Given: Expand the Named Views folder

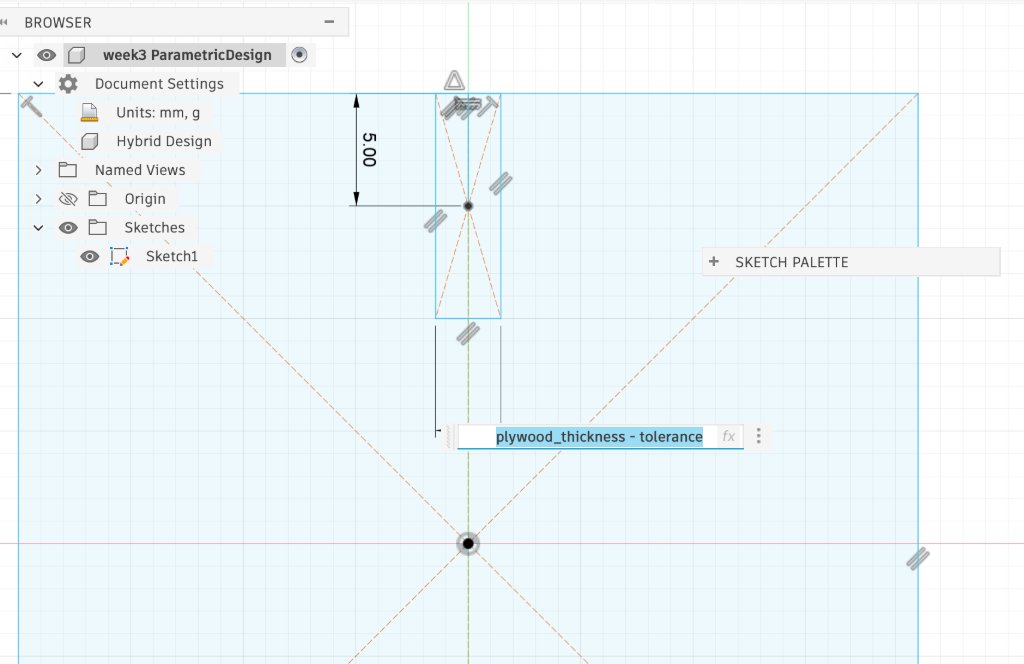Looking at the screenshot, I should pyautogui.click(x=39, y=170).
